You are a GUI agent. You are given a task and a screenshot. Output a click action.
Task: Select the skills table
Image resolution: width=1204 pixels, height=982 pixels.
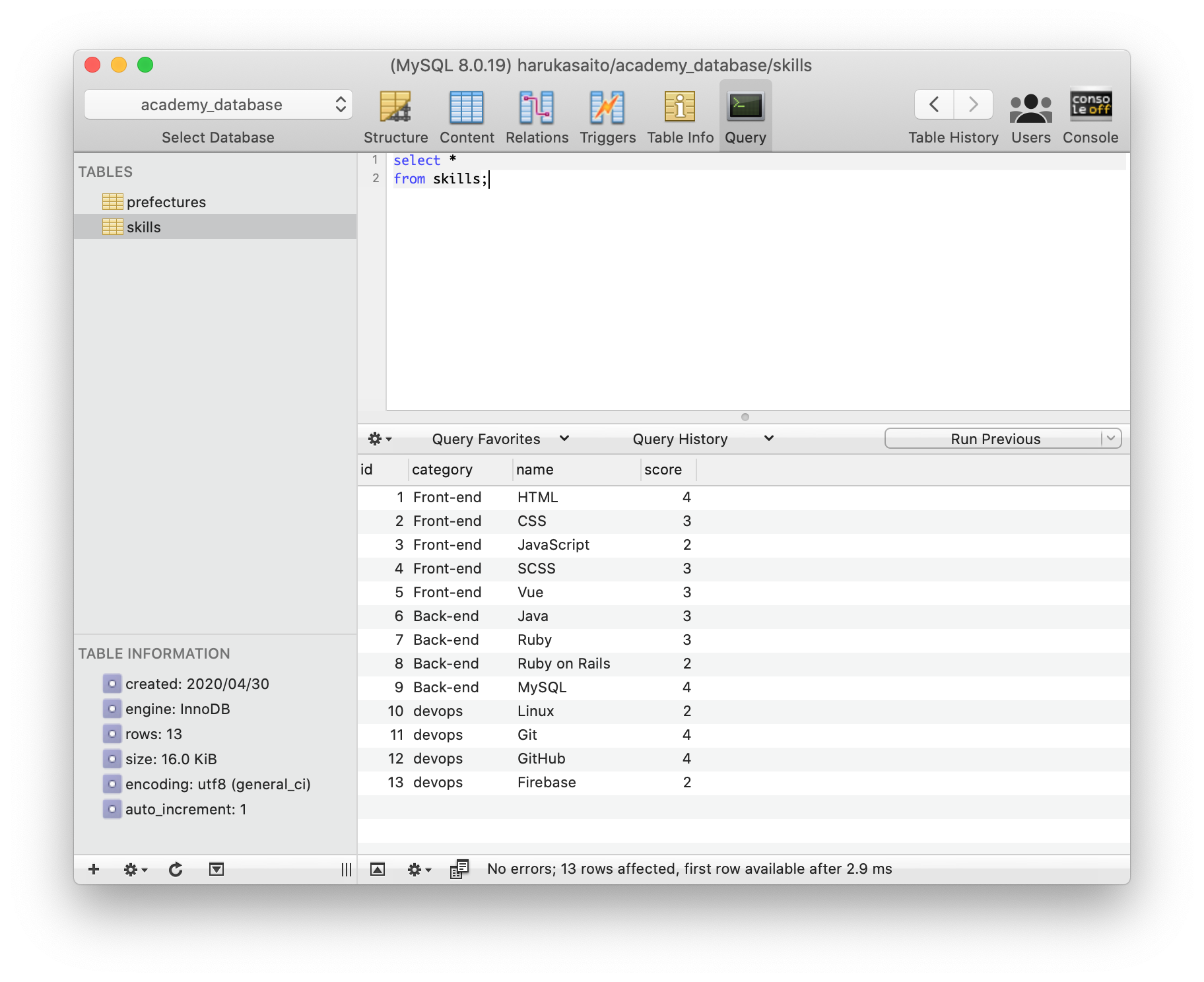point(144,226)
